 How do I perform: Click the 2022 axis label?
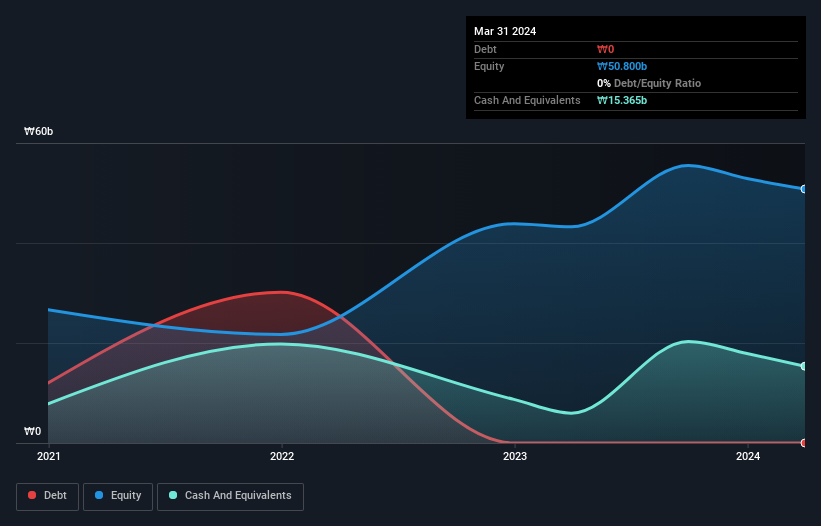282,456
